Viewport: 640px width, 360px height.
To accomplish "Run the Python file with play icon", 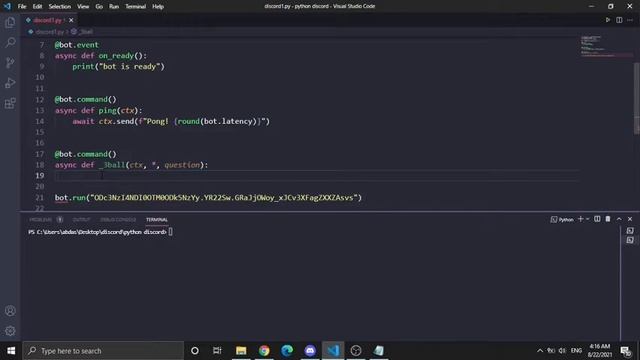I will [608, 20].
